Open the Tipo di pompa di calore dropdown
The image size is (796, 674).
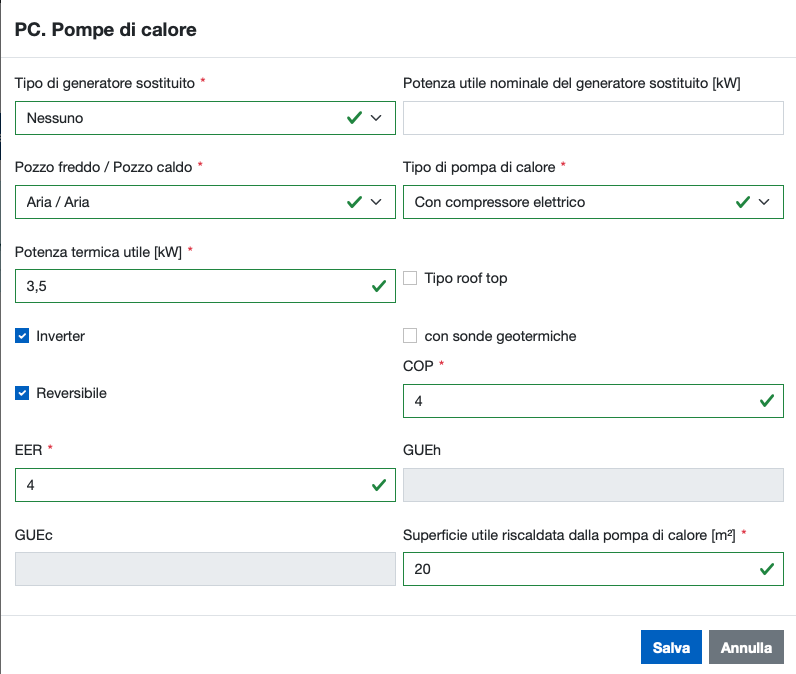pyautogui.click(x=593, y=202)
